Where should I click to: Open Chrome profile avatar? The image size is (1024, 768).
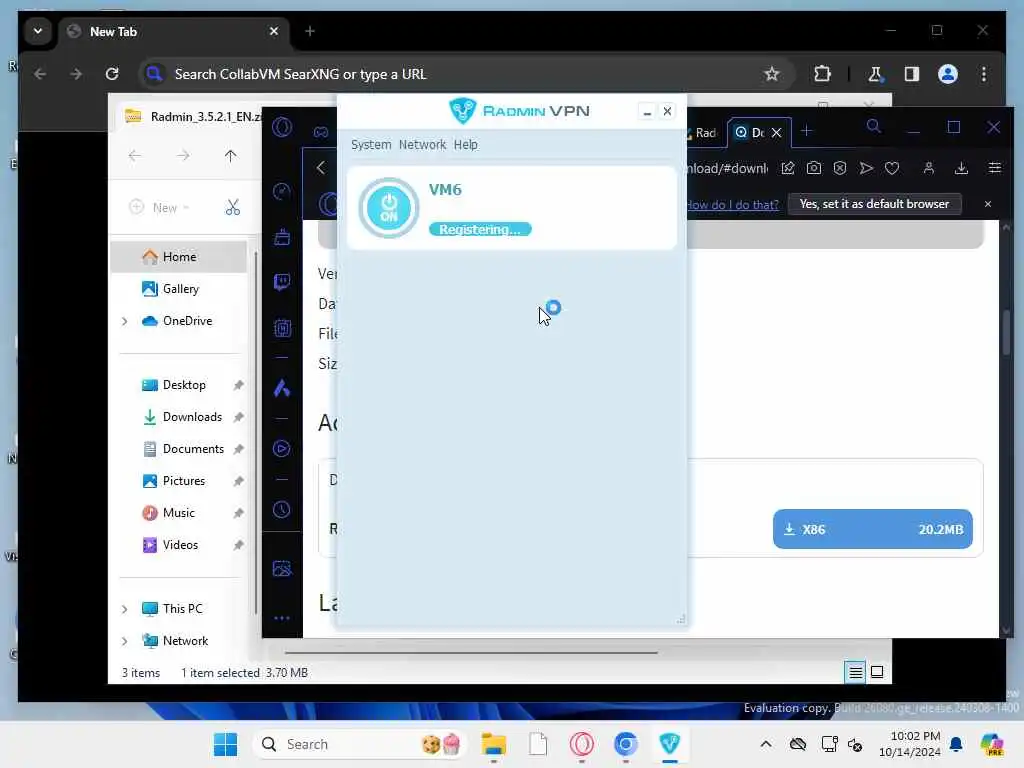948,74
